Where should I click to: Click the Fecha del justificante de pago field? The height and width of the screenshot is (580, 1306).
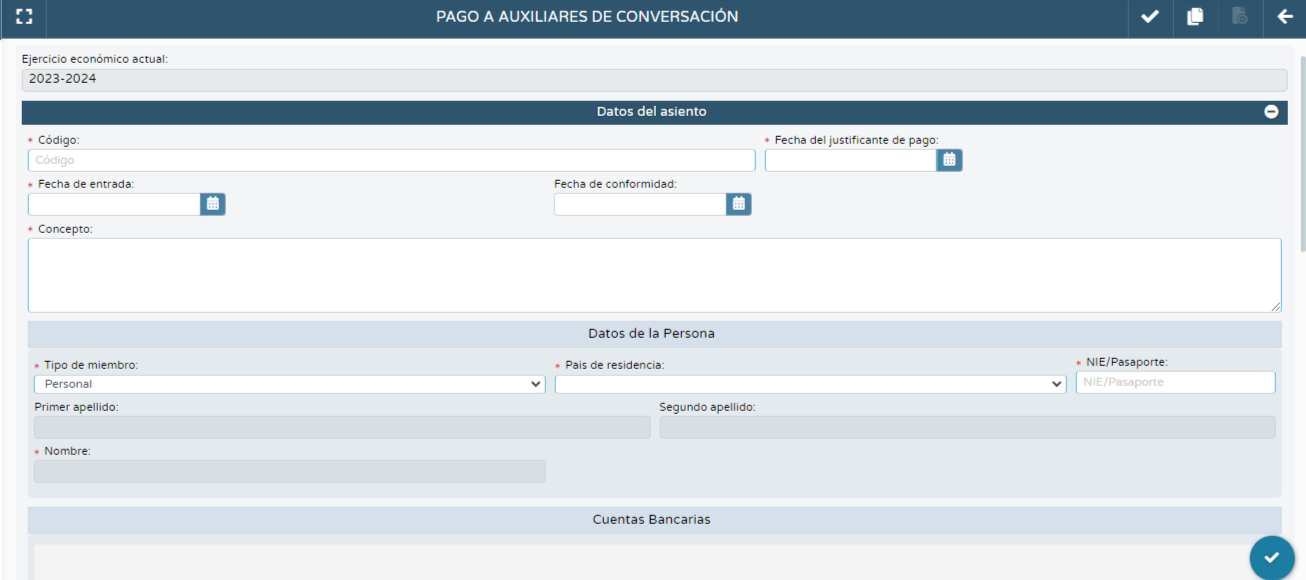(x=851, y=160)
